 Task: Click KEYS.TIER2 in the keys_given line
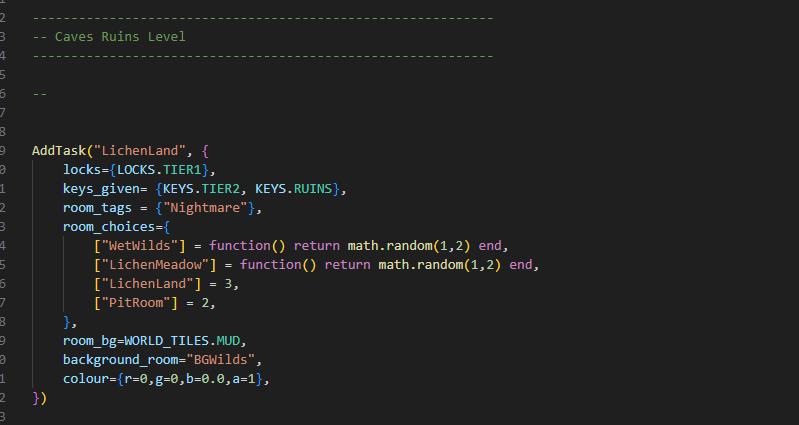[x=201, y=189]
